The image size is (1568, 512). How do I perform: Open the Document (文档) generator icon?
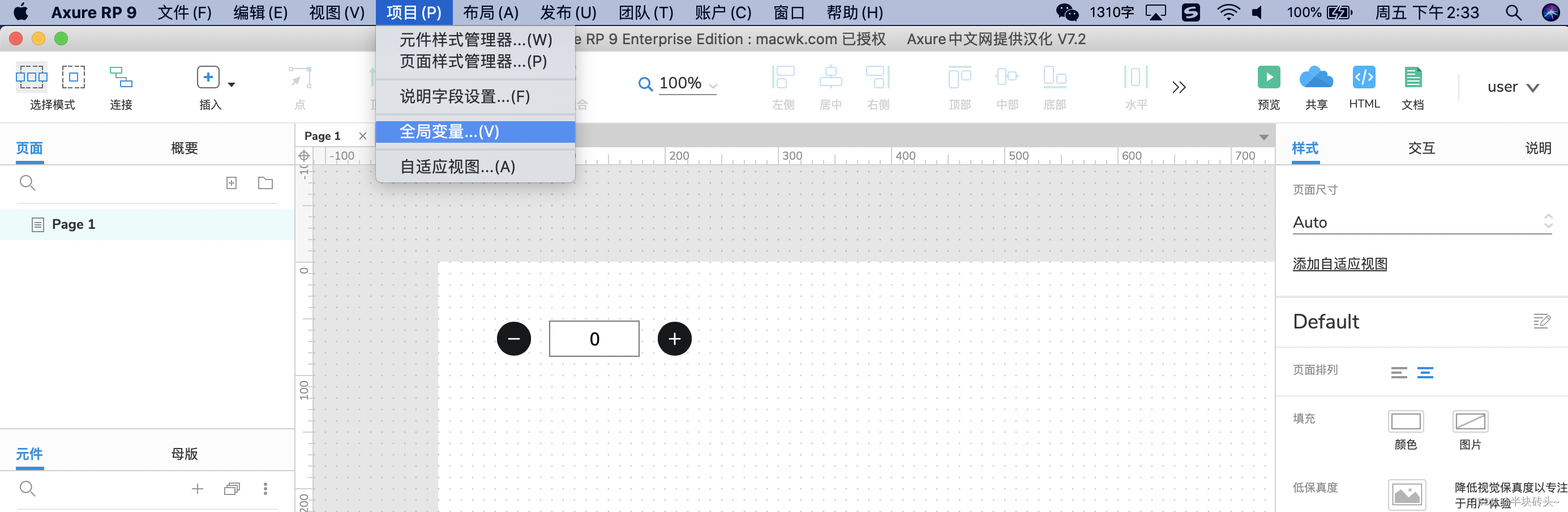1412,78
